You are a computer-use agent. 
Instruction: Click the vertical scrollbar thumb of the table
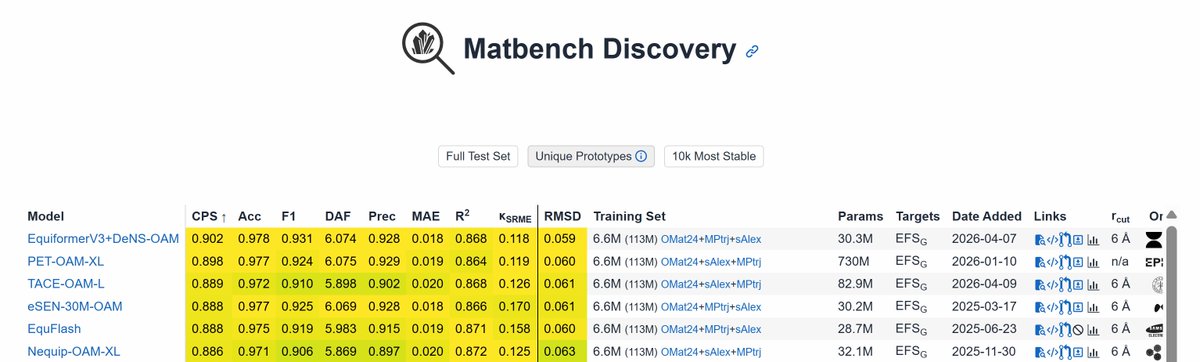tap(1171, 294)
